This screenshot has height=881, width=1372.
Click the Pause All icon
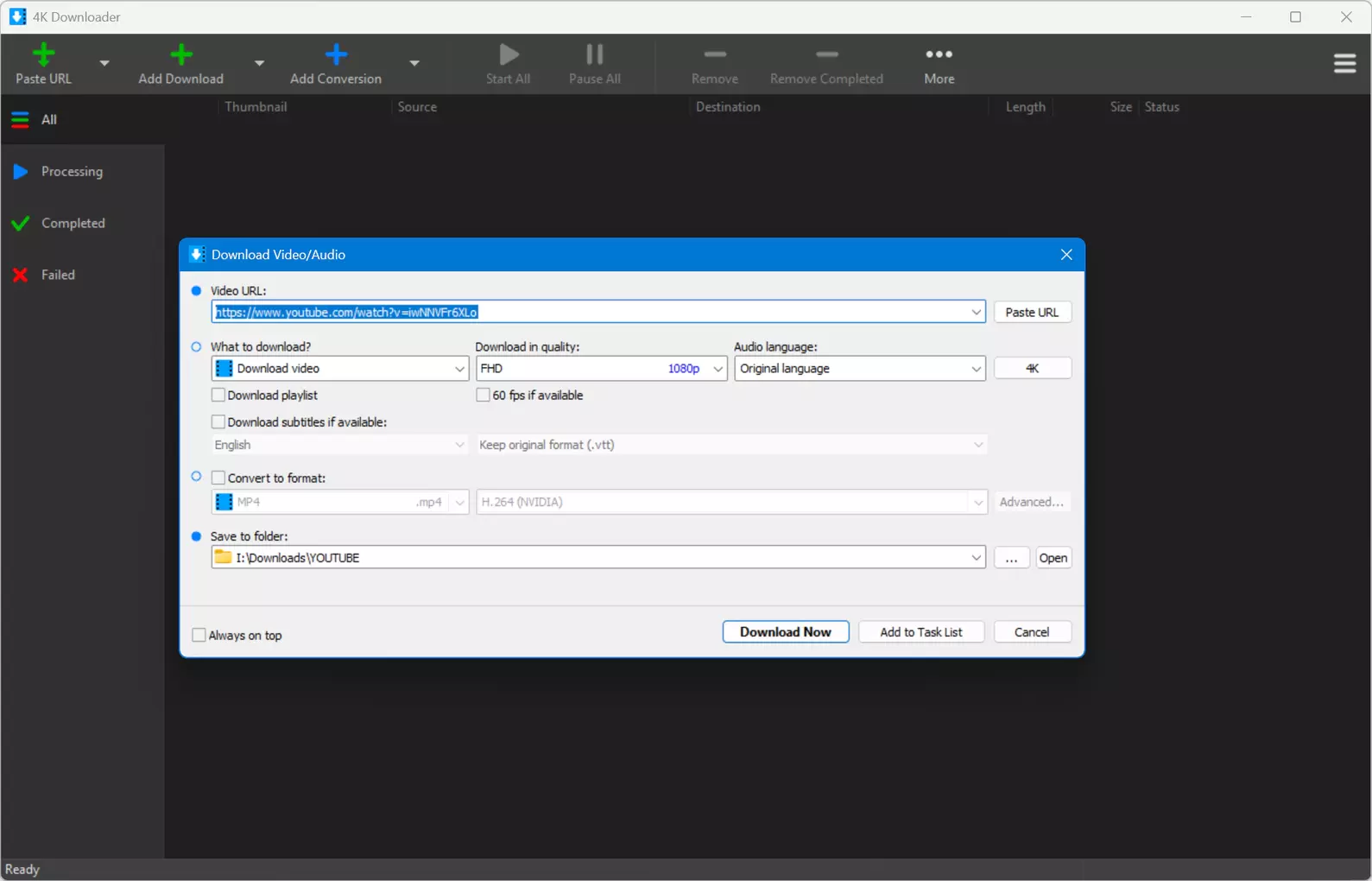[594, 54]
